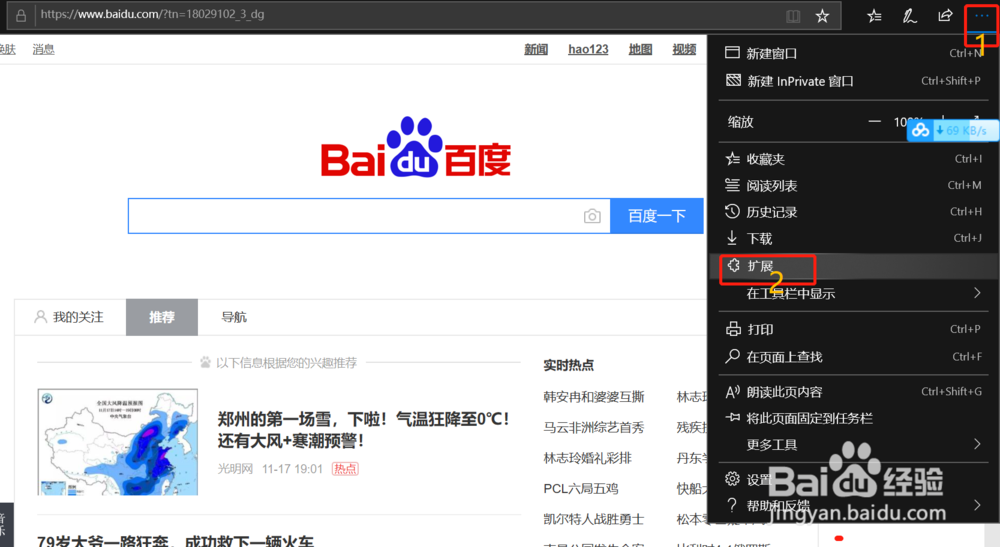Click the print printer icon
The height and width of the screenshot is (547, 1000).
pos(733,329)
